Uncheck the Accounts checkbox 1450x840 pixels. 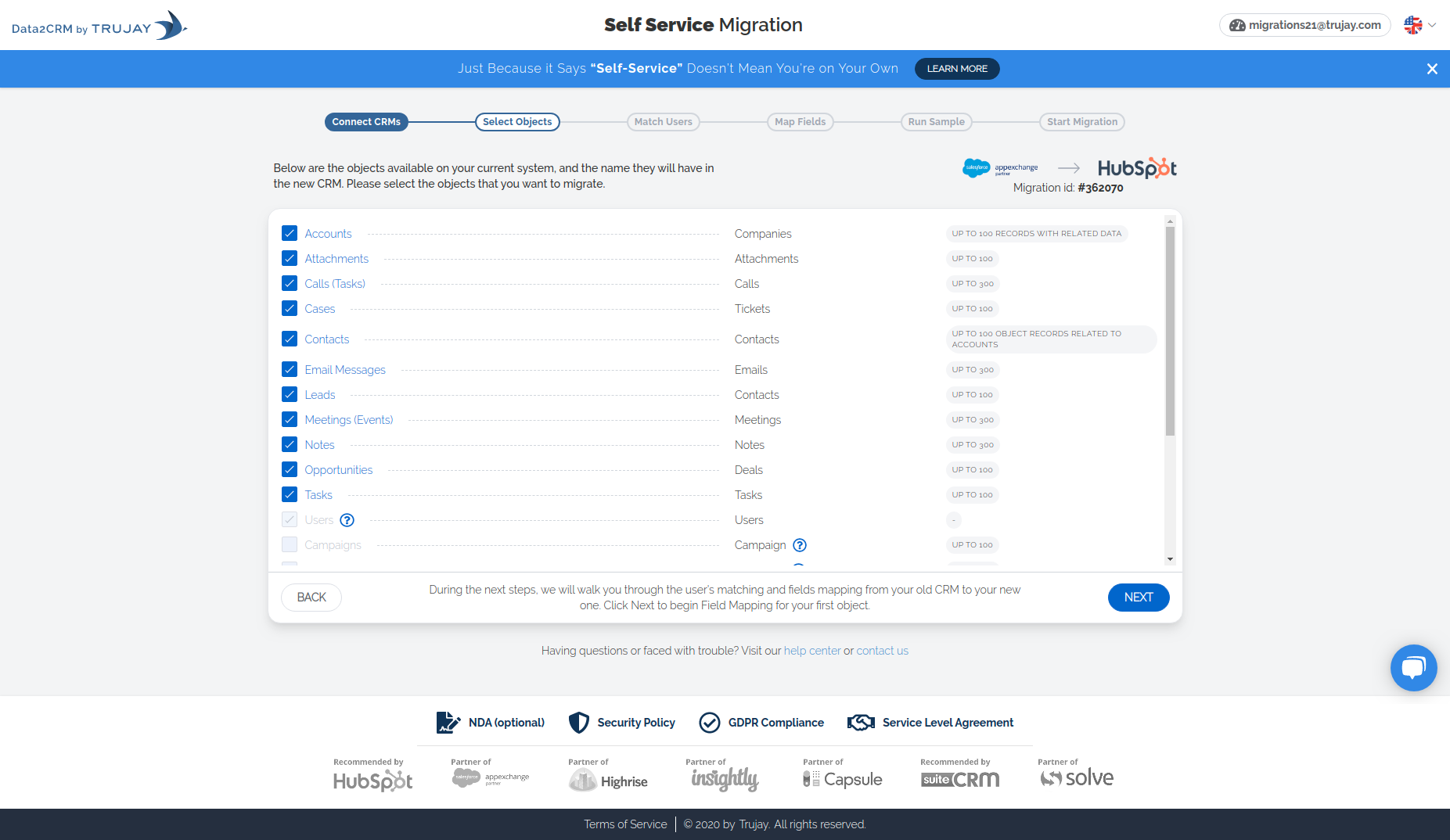pyautogui.click(x=290, y=233)
